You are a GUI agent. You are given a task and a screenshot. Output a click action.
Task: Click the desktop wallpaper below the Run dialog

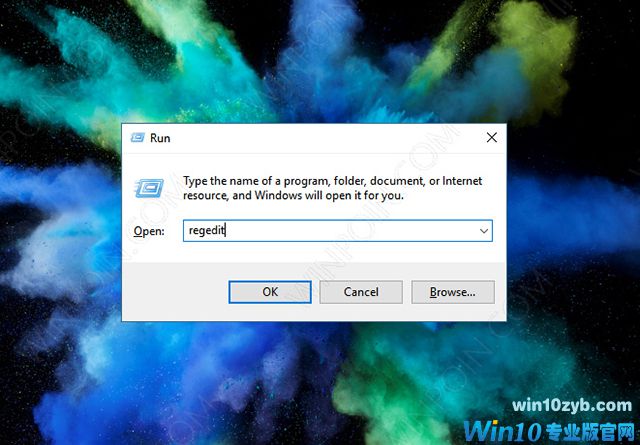tap(245, 380)
